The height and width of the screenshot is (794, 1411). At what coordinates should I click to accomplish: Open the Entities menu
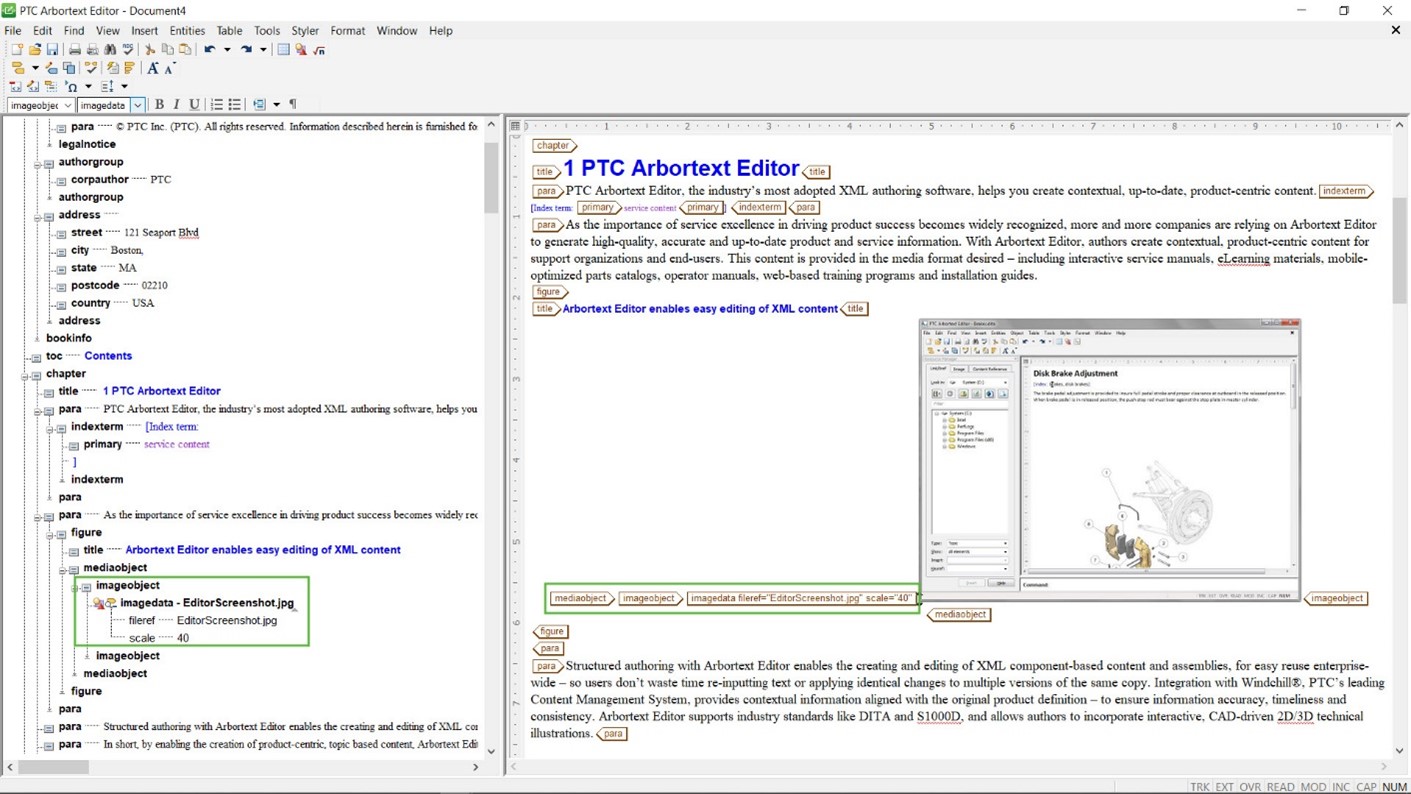tap(187, 31)
